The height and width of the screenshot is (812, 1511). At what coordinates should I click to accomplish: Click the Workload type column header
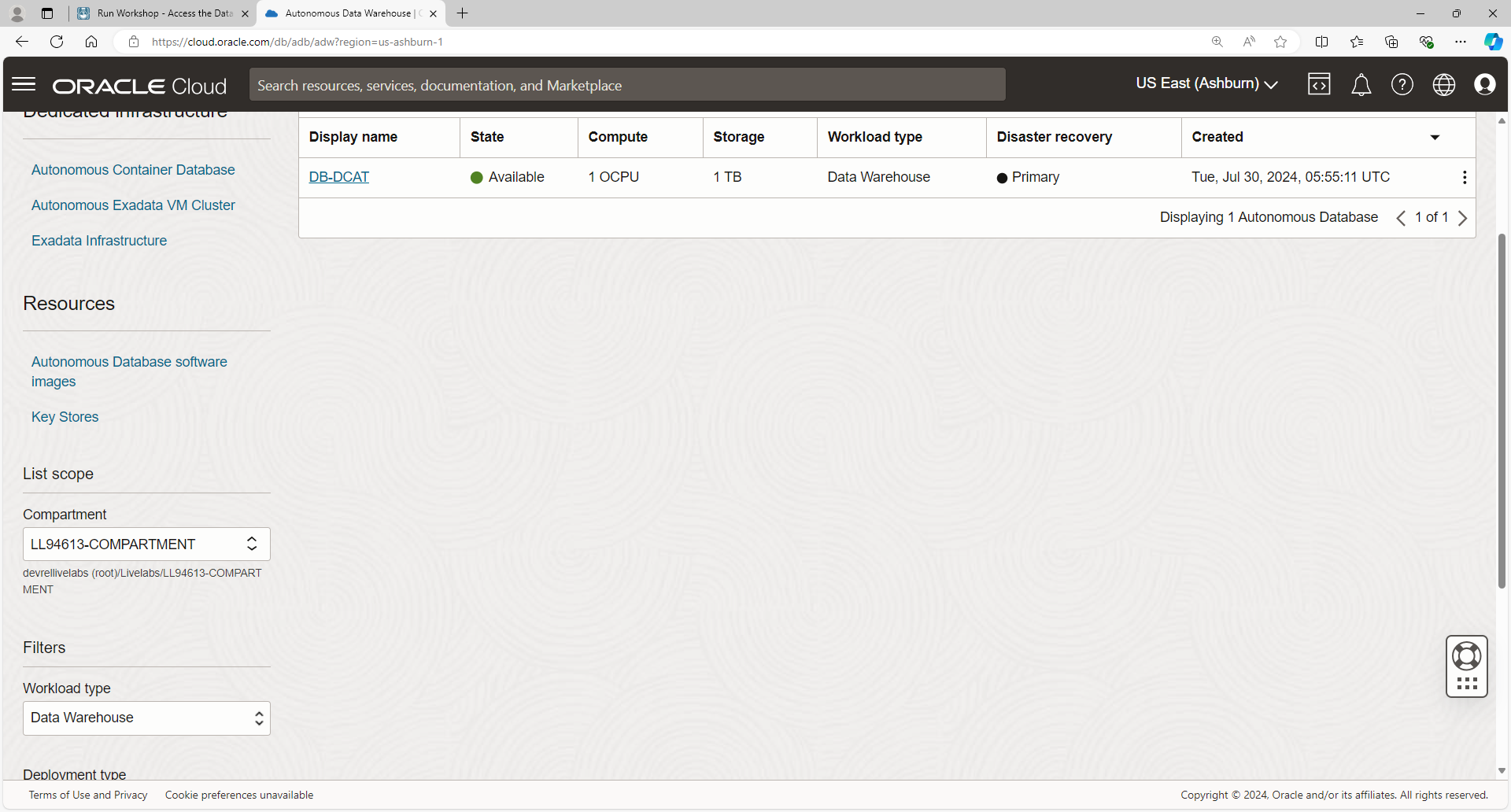click(x=875, y=137)
